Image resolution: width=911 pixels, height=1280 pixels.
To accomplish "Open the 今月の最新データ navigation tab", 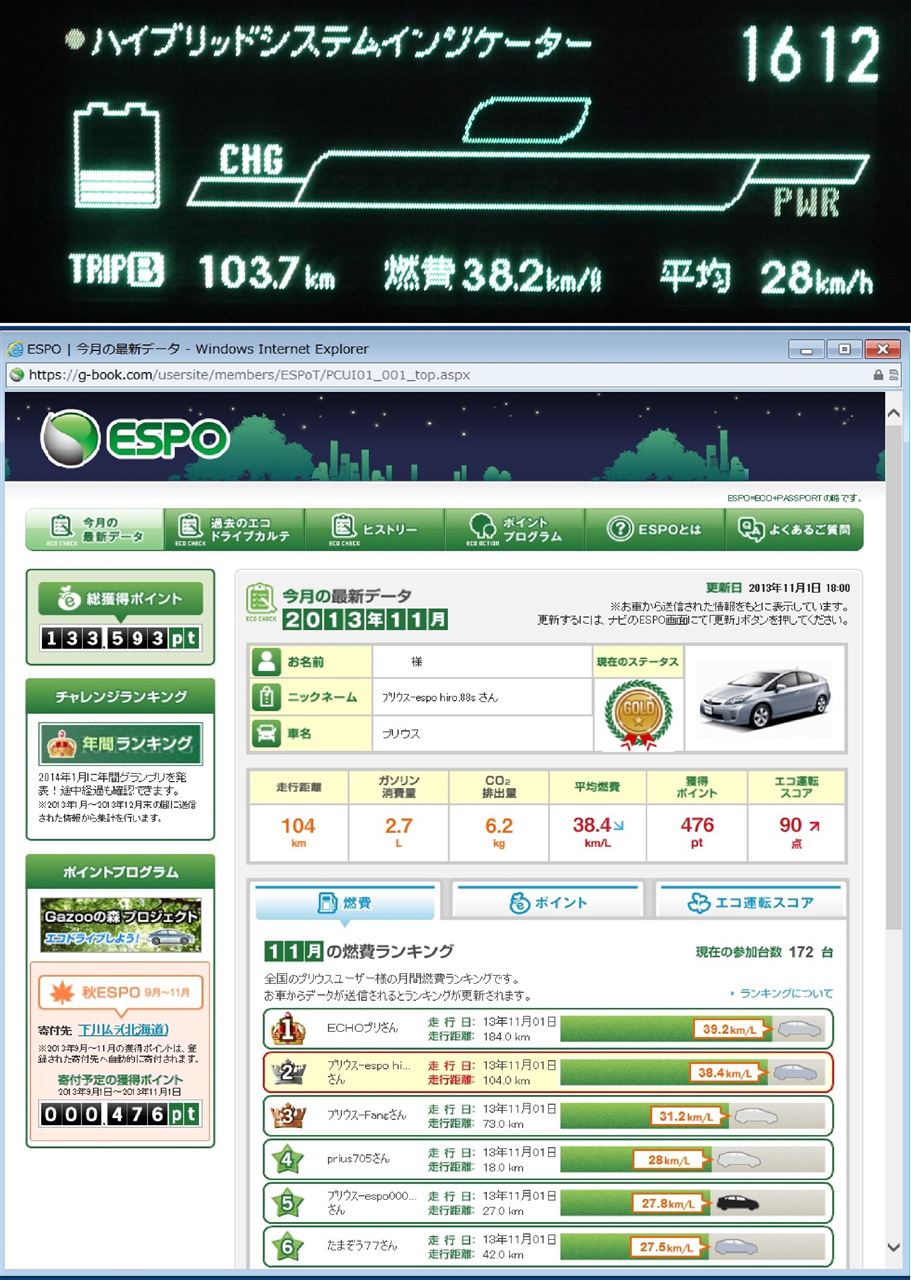I will point(94,529).
